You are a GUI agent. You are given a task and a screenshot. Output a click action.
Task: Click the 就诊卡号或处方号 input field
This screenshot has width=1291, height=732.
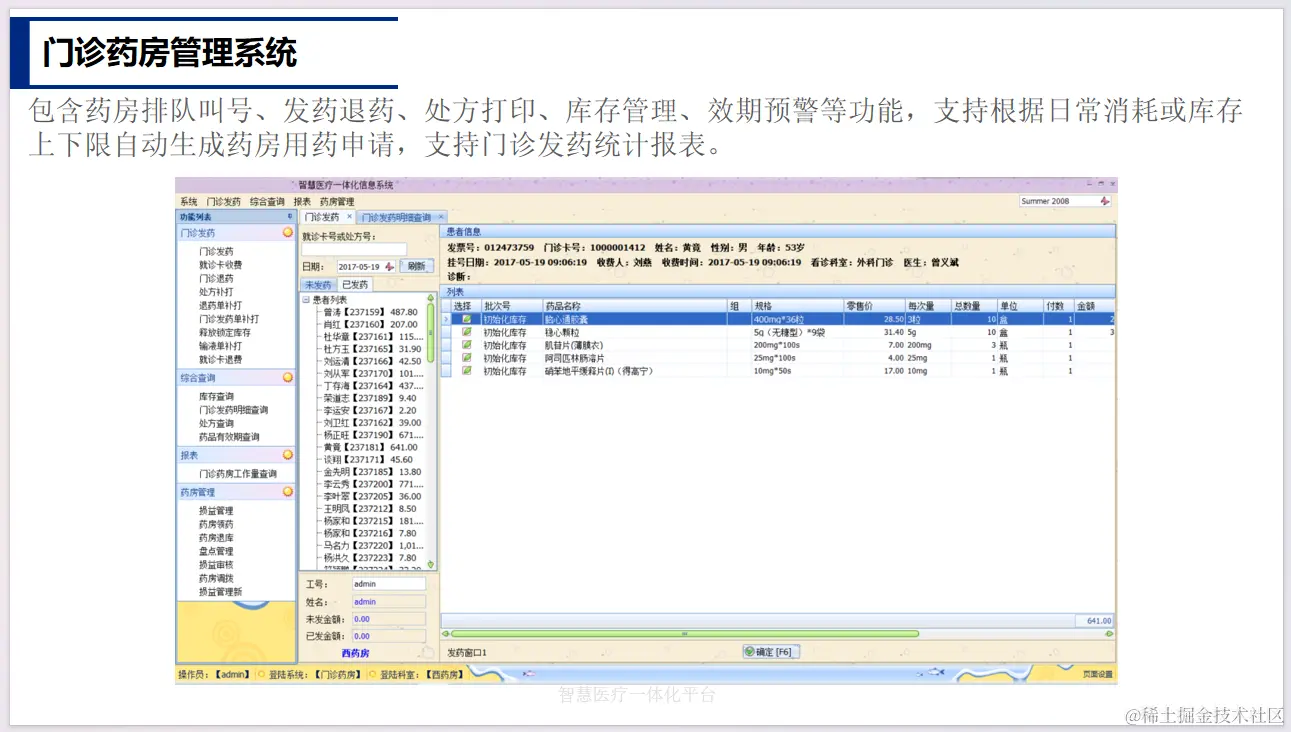[355, 249]
